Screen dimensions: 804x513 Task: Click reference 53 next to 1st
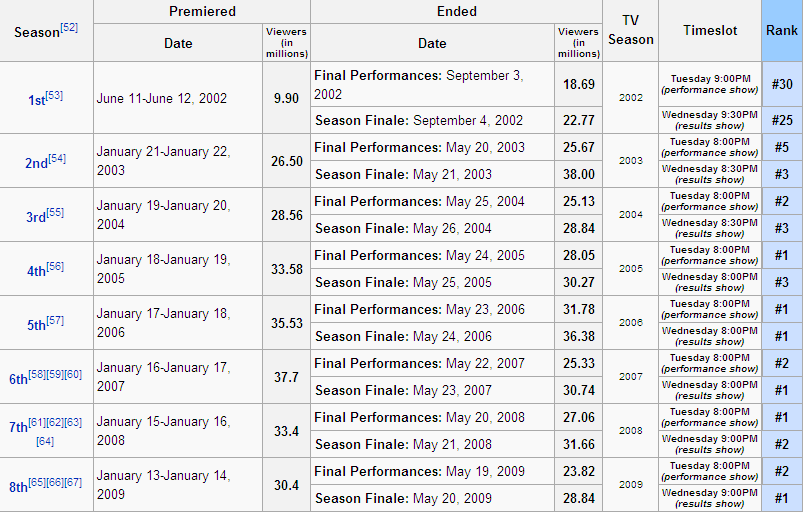tap(54, 95)
